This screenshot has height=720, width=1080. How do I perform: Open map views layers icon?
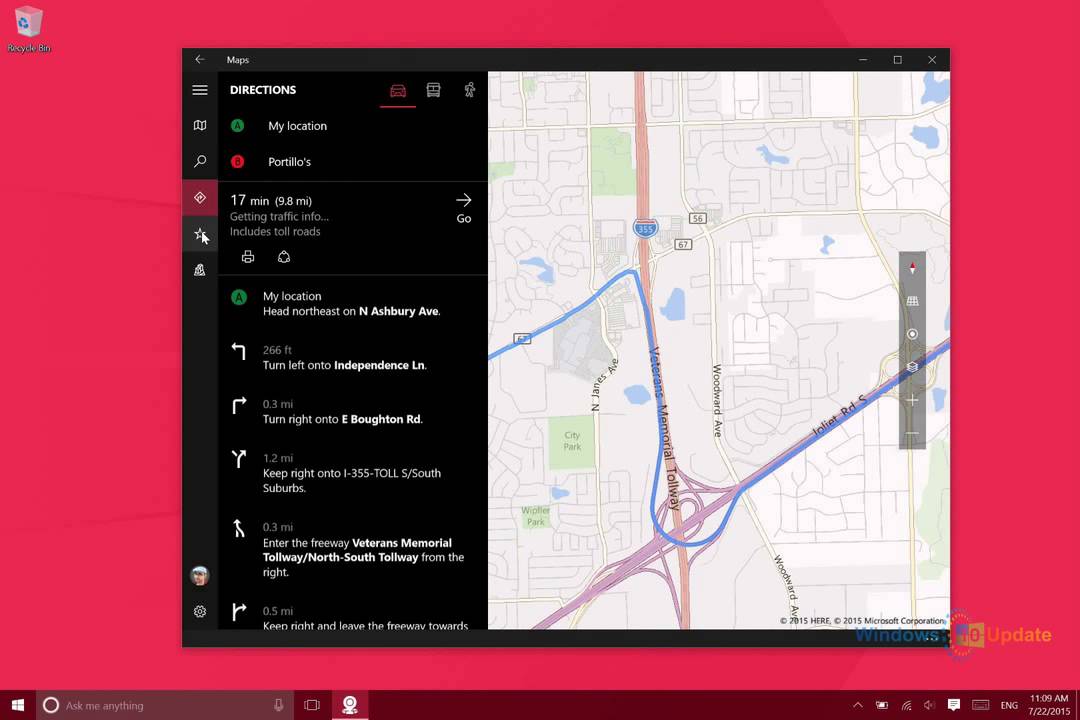[x=912, y=367]
